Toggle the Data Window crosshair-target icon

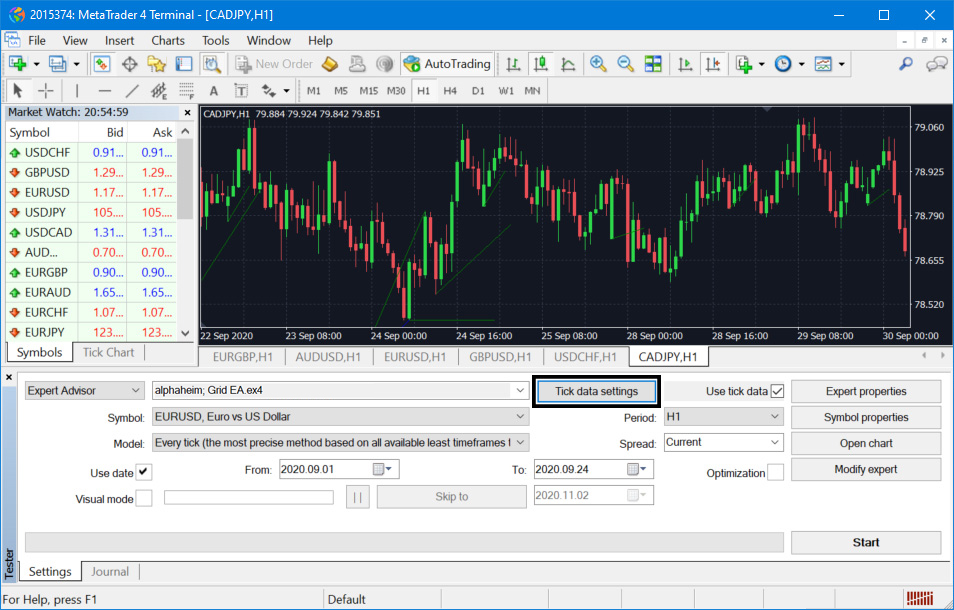coord(129,64)
